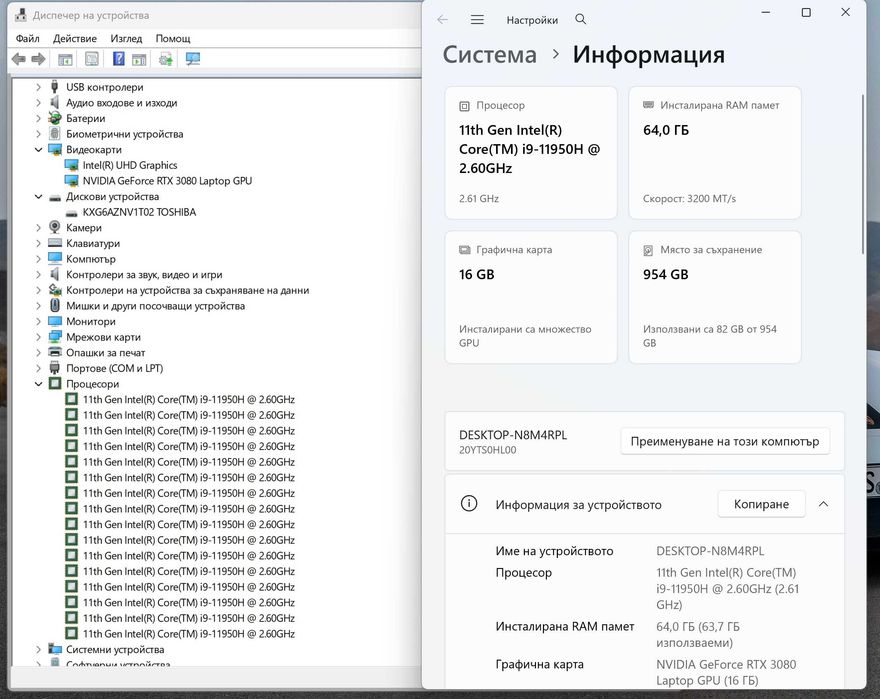Collapse Информация за устройството section chevron
880x699 pixels.
(823, 504)
